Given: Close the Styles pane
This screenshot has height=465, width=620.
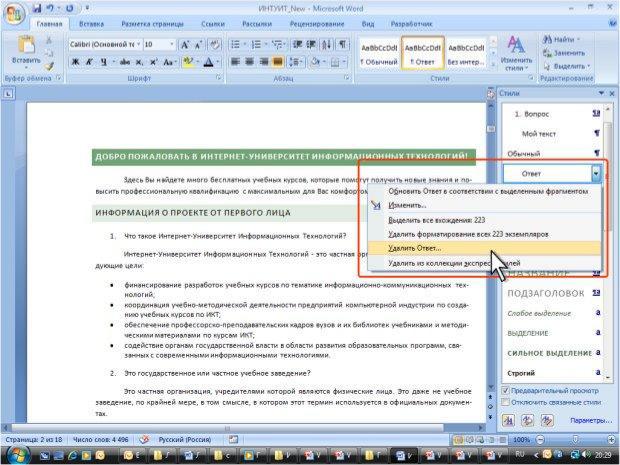Looking at the screenshot, I should (612, 93).
